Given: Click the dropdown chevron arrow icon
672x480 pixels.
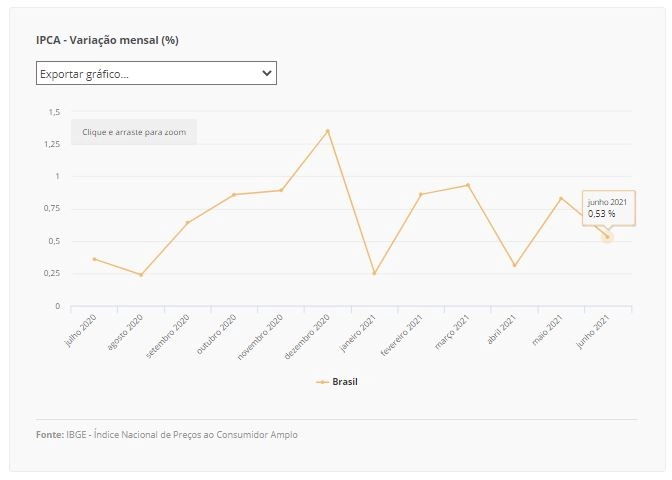Looking at the screenshot, I should coord(267,73).
